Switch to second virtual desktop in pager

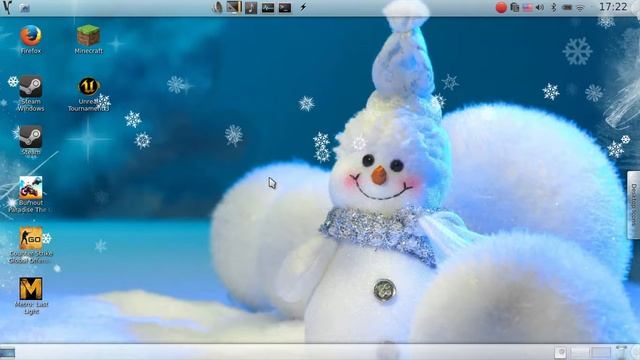(601, 352)
